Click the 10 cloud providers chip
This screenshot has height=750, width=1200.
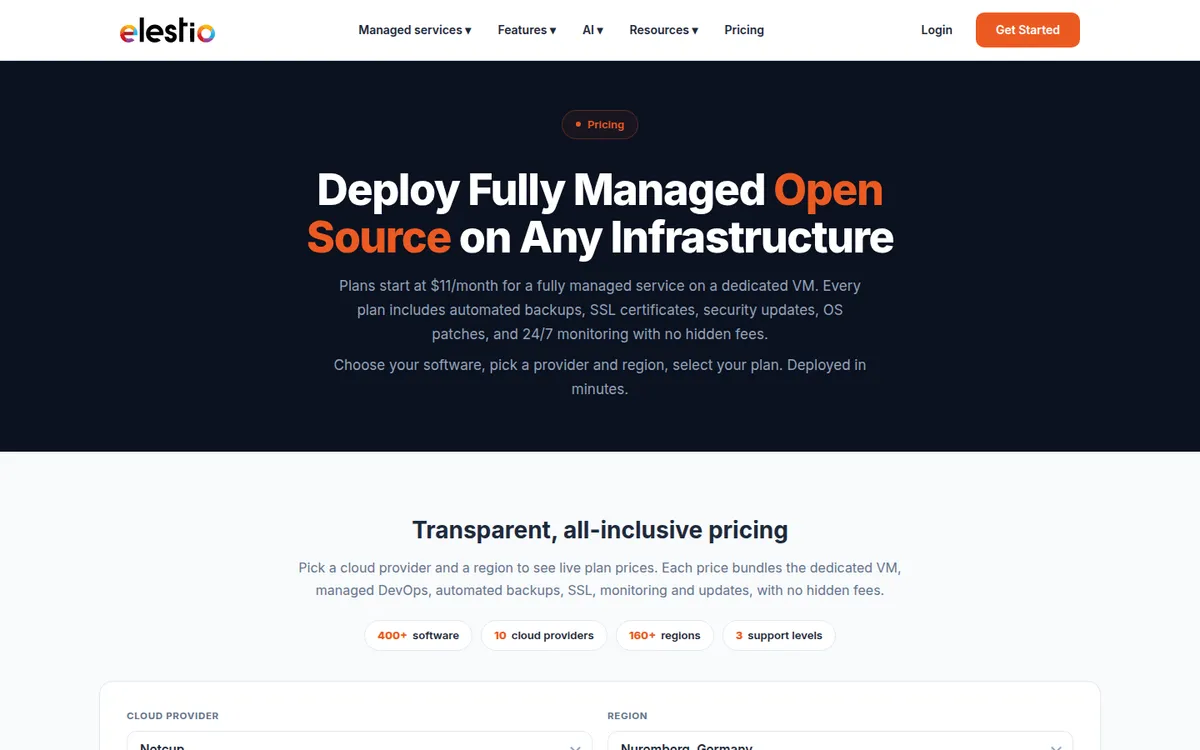pos(544,635)
